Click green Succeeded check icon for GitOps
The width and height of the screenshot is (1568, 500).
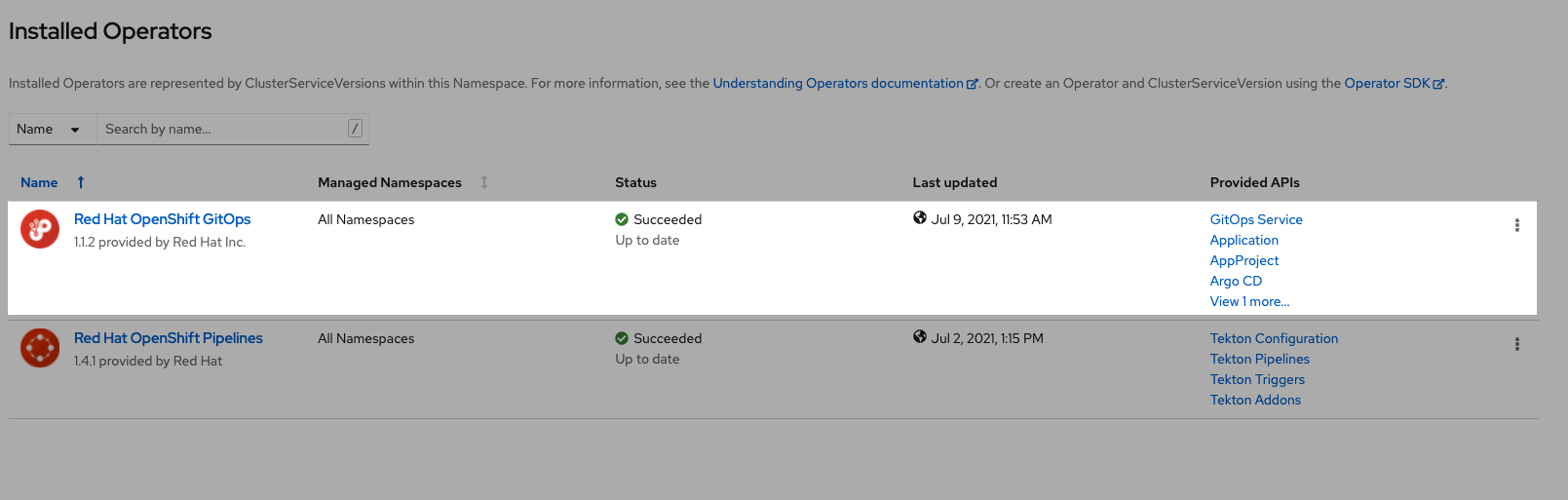[622, 219]
